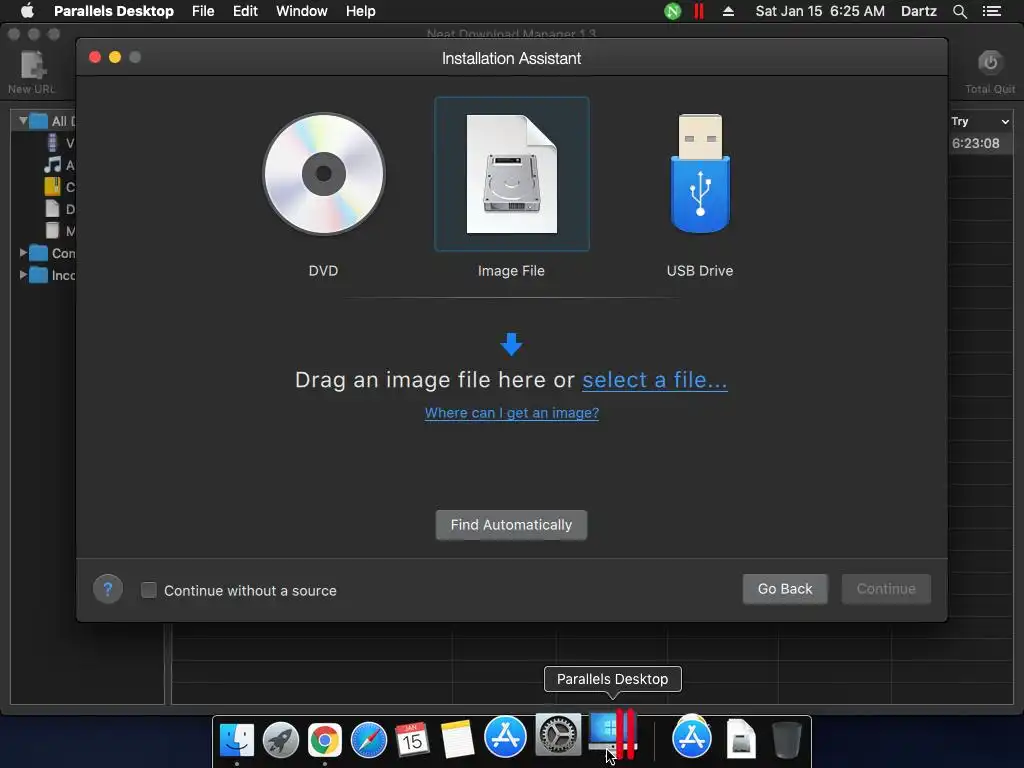Image resolution: width=1024 pixels, height=768 pixels.
Task: Enable Continue without a source checkbox
Action: [149, 590]
